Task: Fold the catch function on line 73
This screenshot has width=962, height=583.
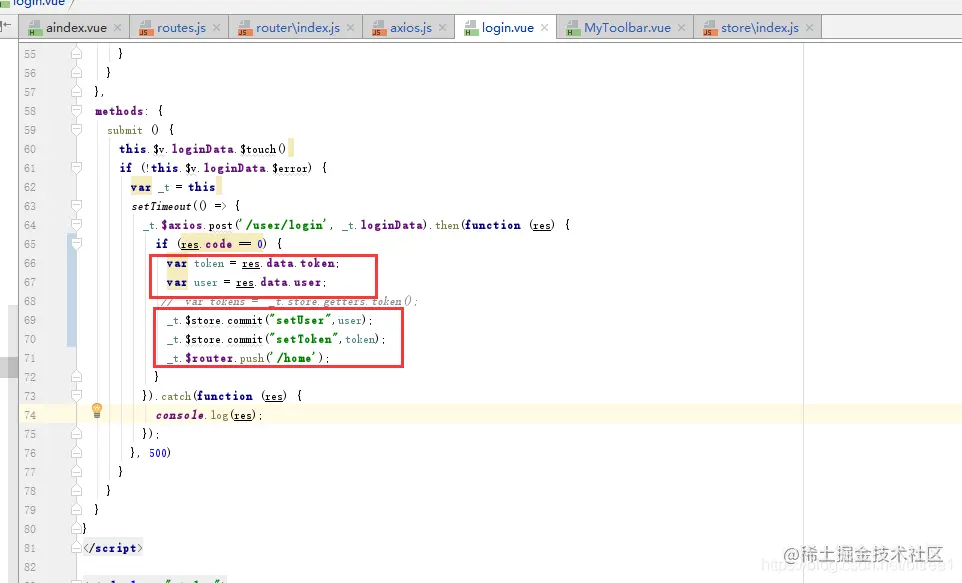Action: [76, 395]
